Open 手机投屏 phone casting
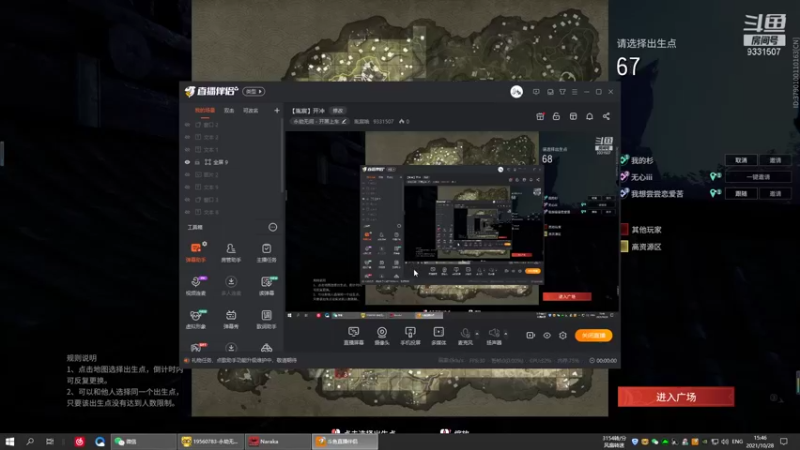The width and height of the screenshot is (800, 450). click(x=410, y=336)
